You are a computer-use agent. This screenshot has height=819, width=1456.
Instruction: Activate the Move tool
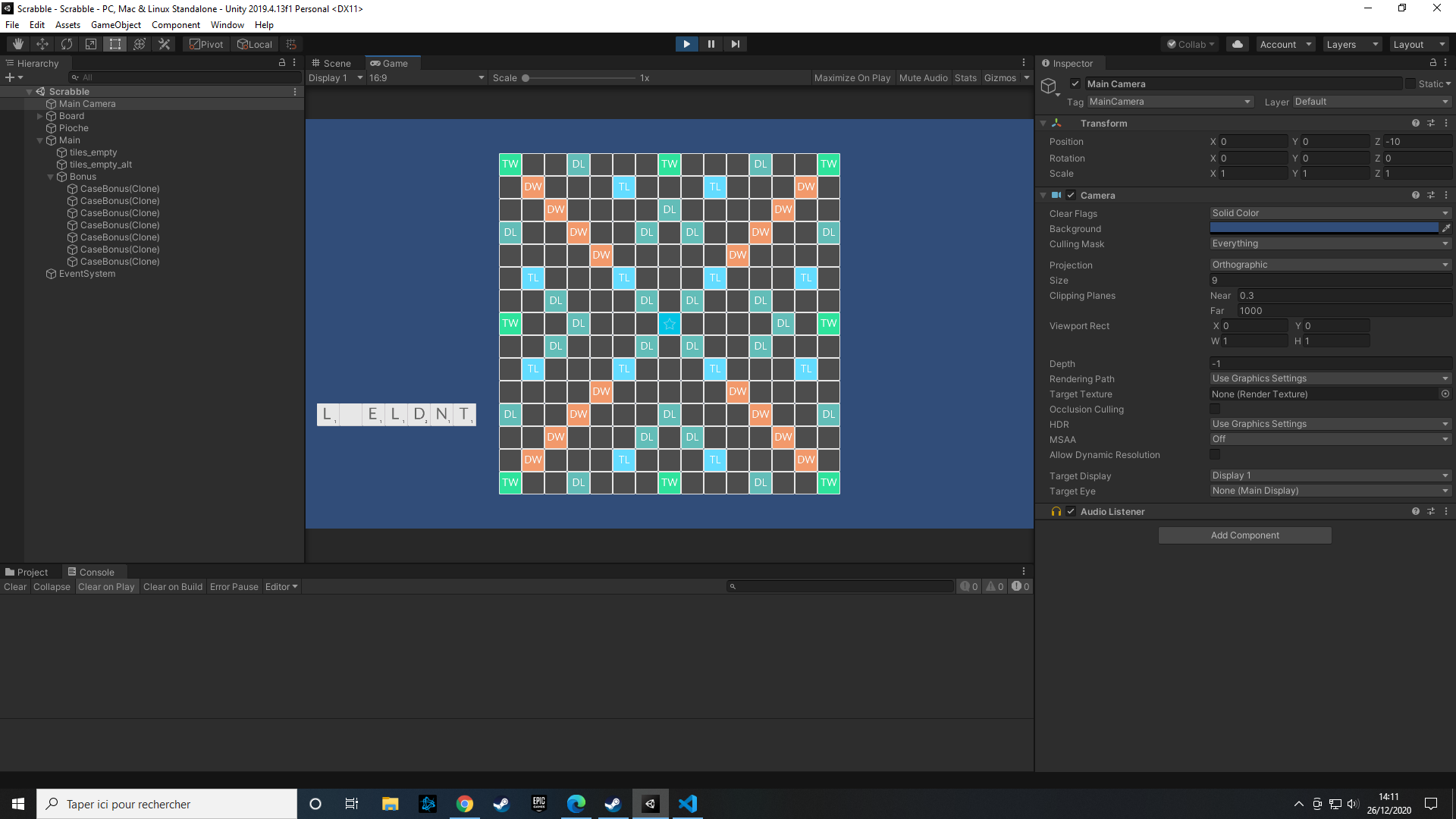point(42,43)
